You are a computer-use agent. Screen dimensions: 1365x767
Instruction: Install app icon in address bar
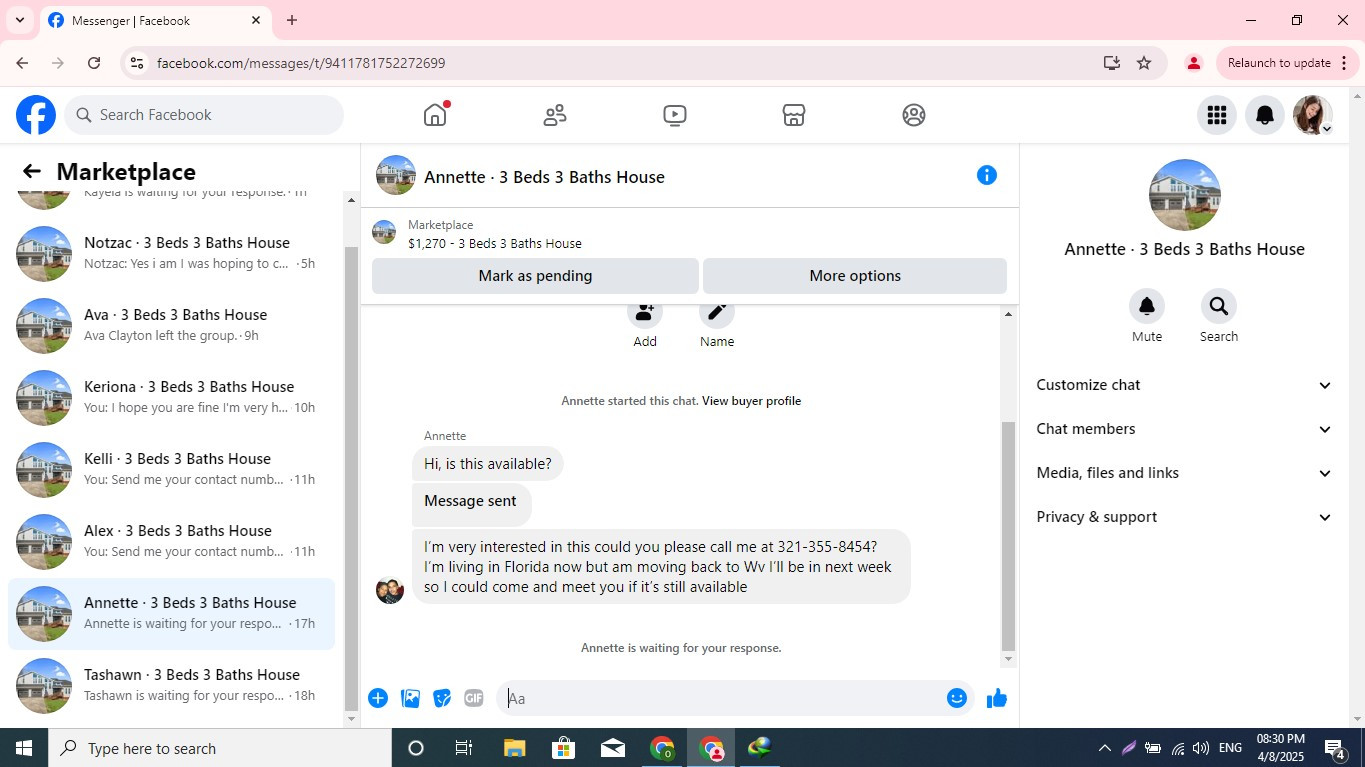click(x=1112, y=63)
